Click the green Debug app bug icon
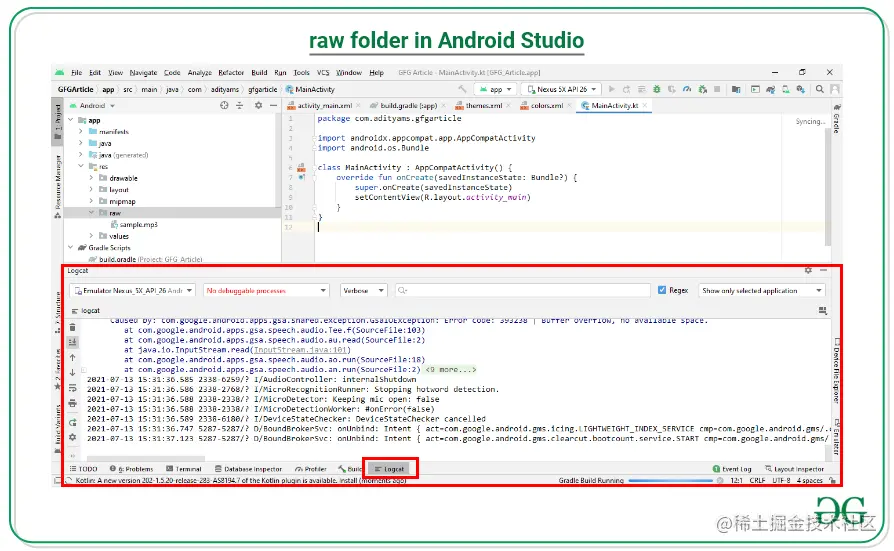The image size is (894, 551). [657, 89]
